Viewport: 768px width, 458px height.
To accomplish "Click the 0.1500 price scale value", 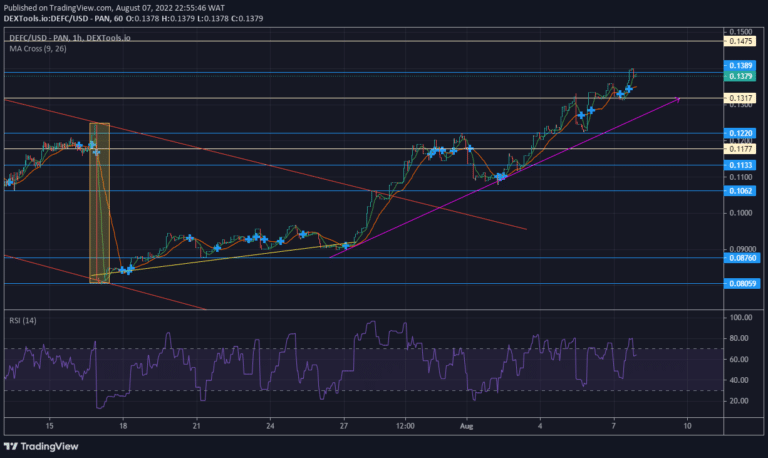I will click(x=741, y=32).
